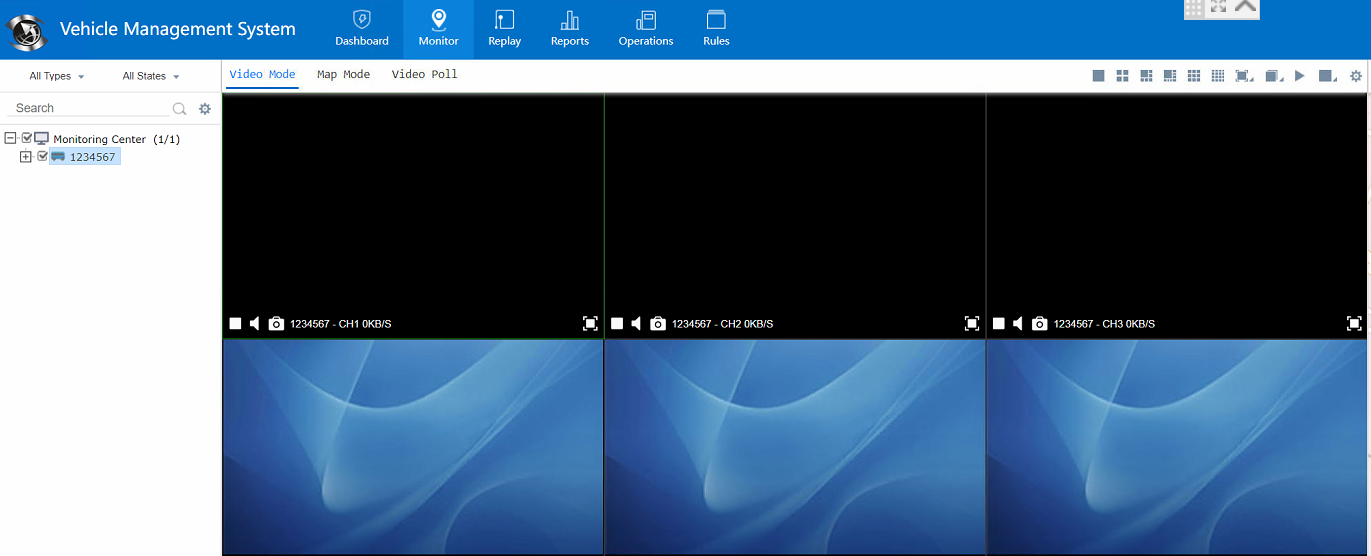Select the empty pane below CH3
Image resolution: width=1371 pixels, height=556 pixels.
click(1177, 446)
